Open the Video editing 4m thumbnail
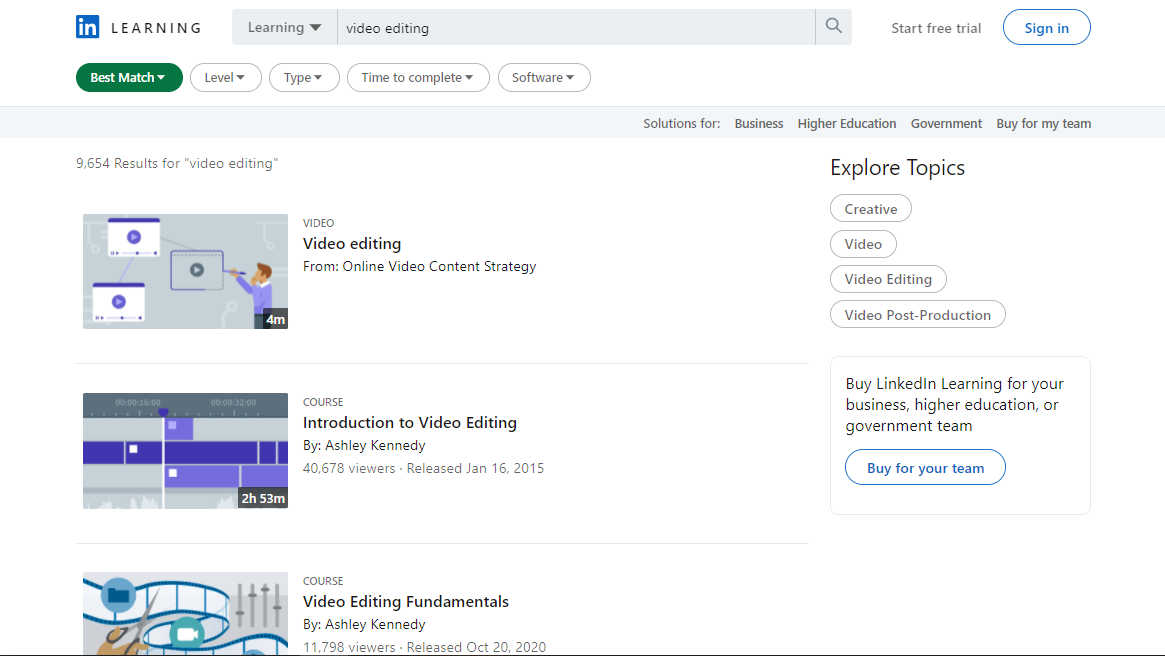The height and width of the screenshot is (656, 1165). point(185,271)
